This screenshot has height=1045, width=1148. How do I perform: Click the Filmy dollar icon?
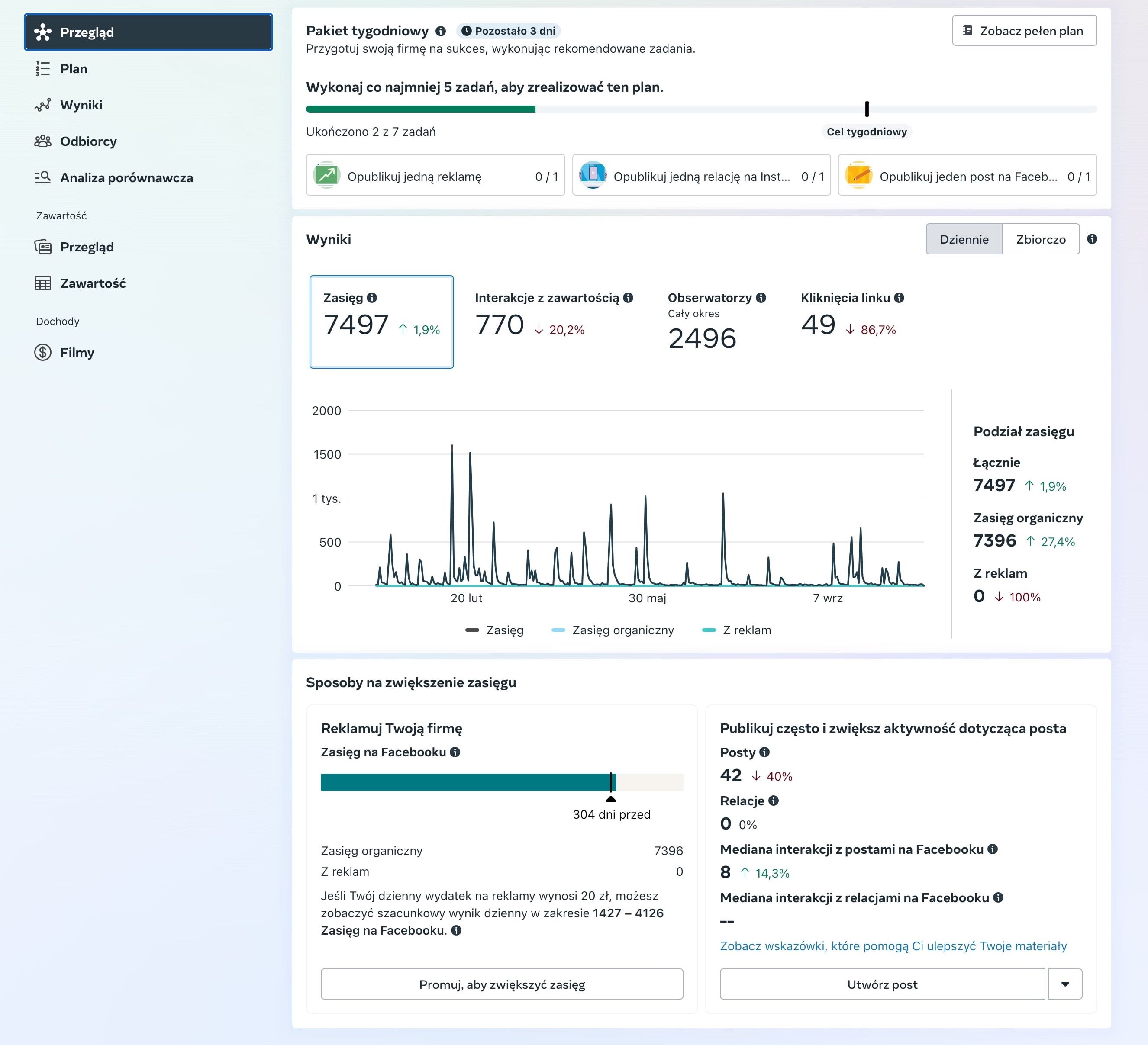(43, 352)
